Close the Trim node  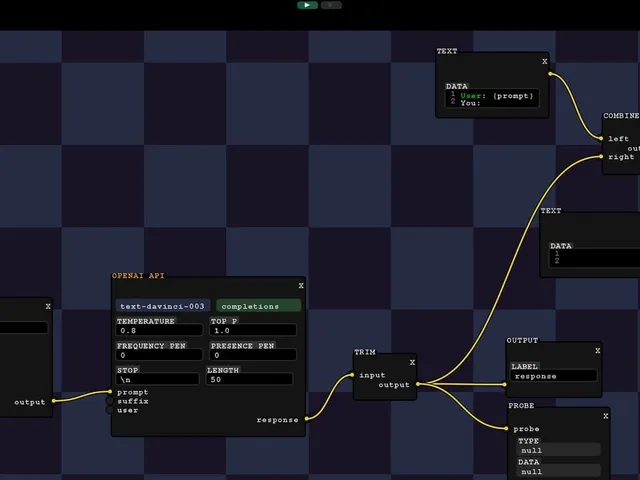(x=412, y=362)
